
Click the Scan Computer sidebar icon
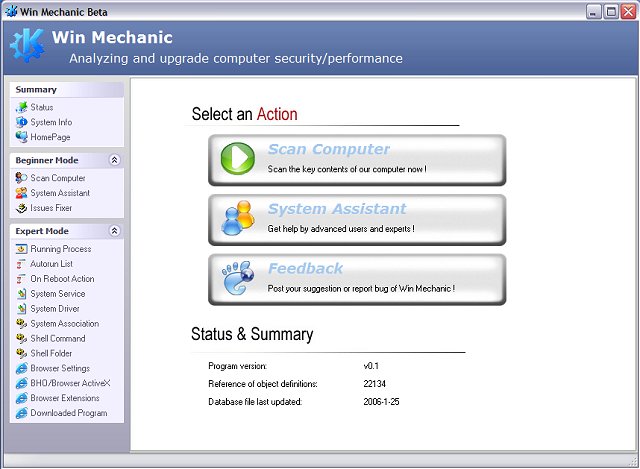tap(21, 178)
